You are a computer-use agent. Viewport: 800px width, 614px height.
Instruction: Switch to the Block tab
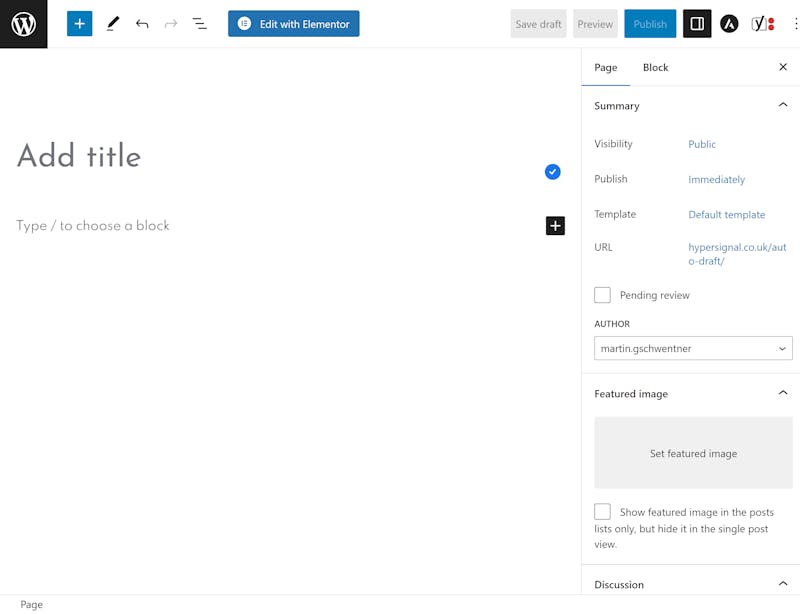click(655, 67)
